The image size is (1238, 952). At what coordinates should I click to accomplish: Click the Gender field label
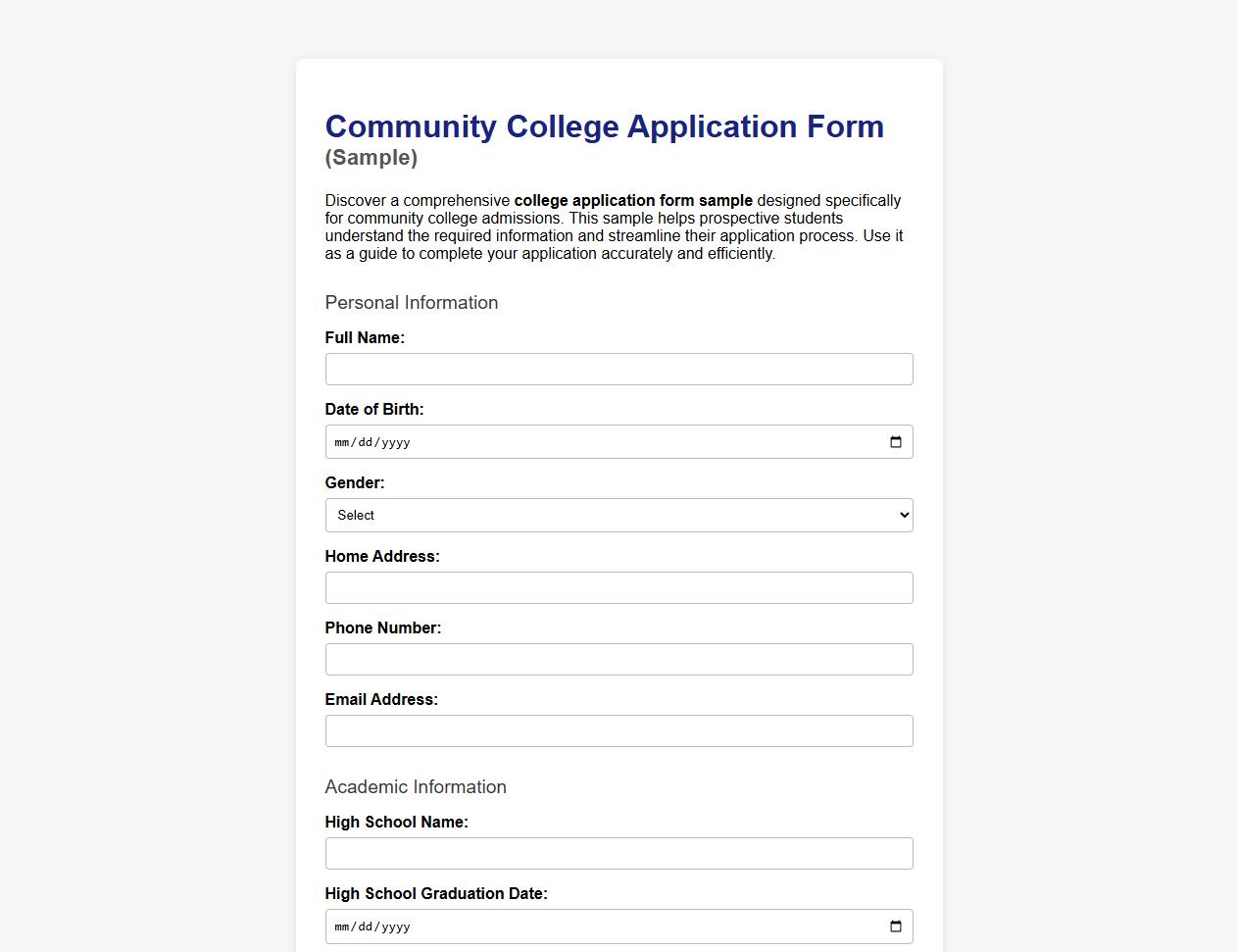(x=355, y=482)
